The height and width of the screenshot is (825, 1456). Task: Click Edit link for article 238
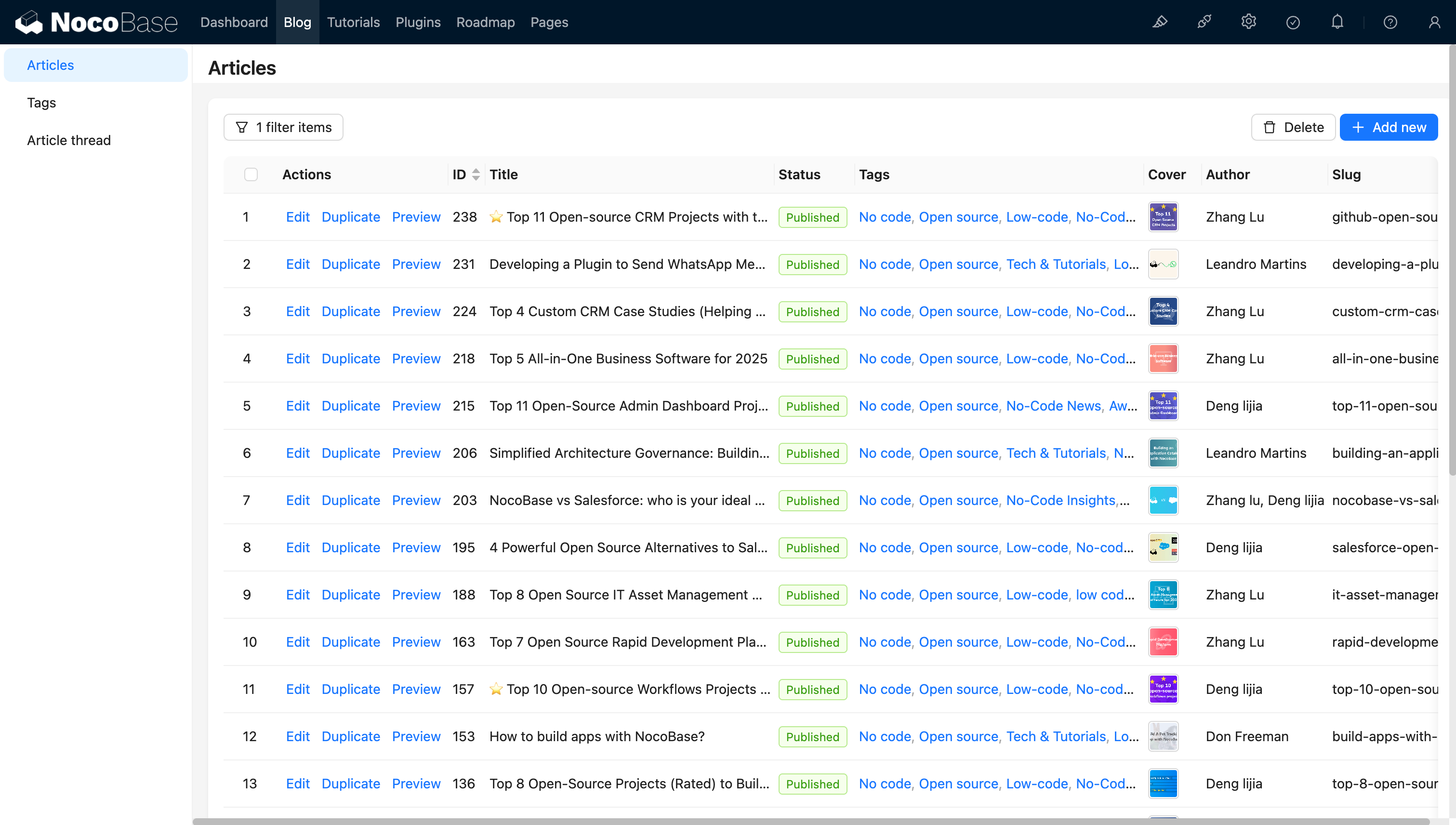pos(297,217)
